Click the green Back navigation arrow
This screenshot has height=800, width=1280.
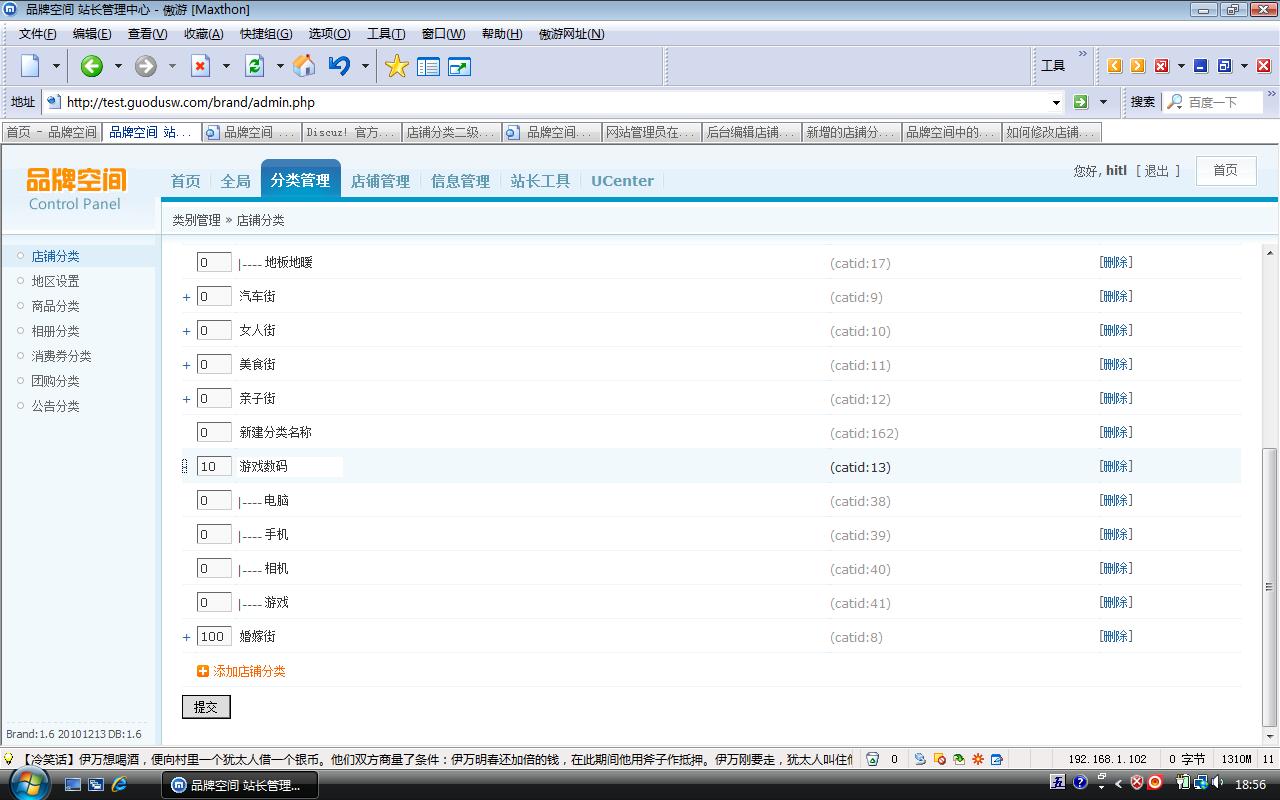click(92, 66)
